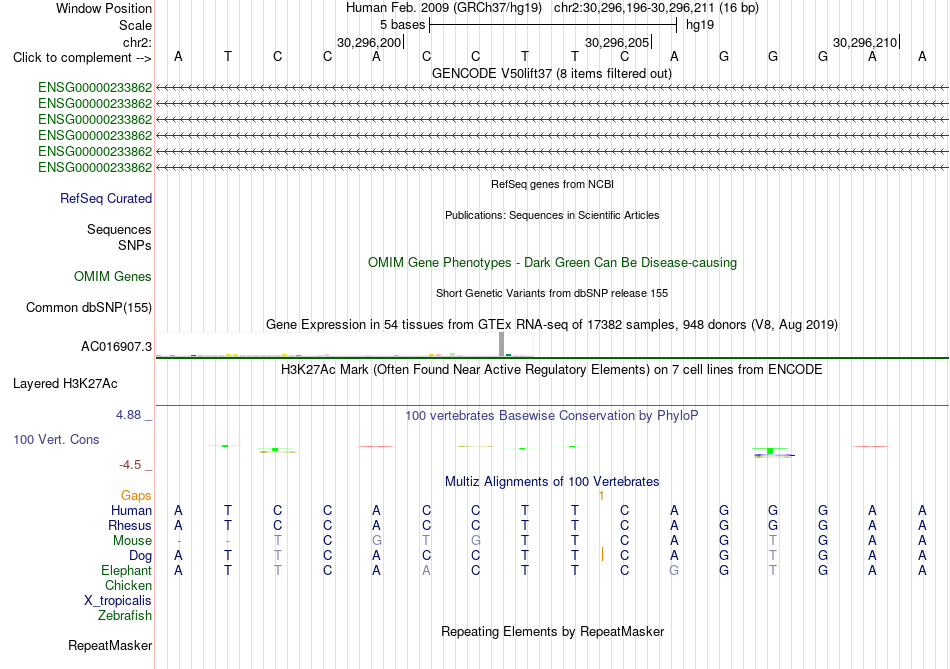The image size is (950, 669).
Task: Click the tall gray GTEx expression bar
Action: coord(501,344)
